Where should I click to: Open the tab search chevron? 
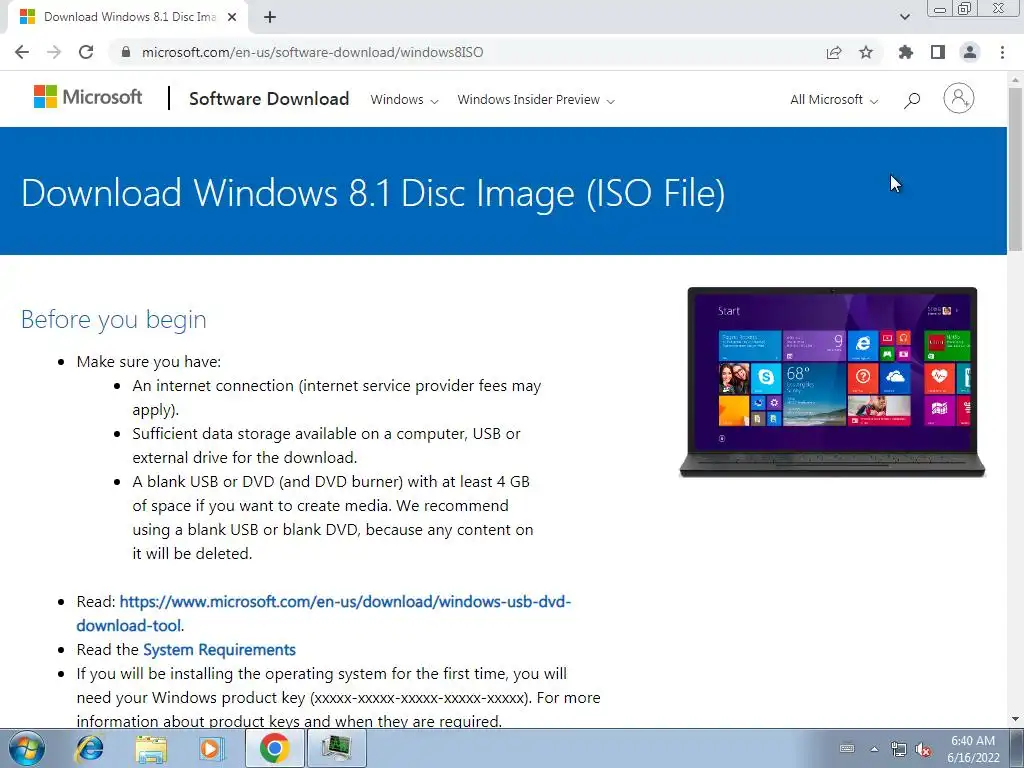point(904,17)
